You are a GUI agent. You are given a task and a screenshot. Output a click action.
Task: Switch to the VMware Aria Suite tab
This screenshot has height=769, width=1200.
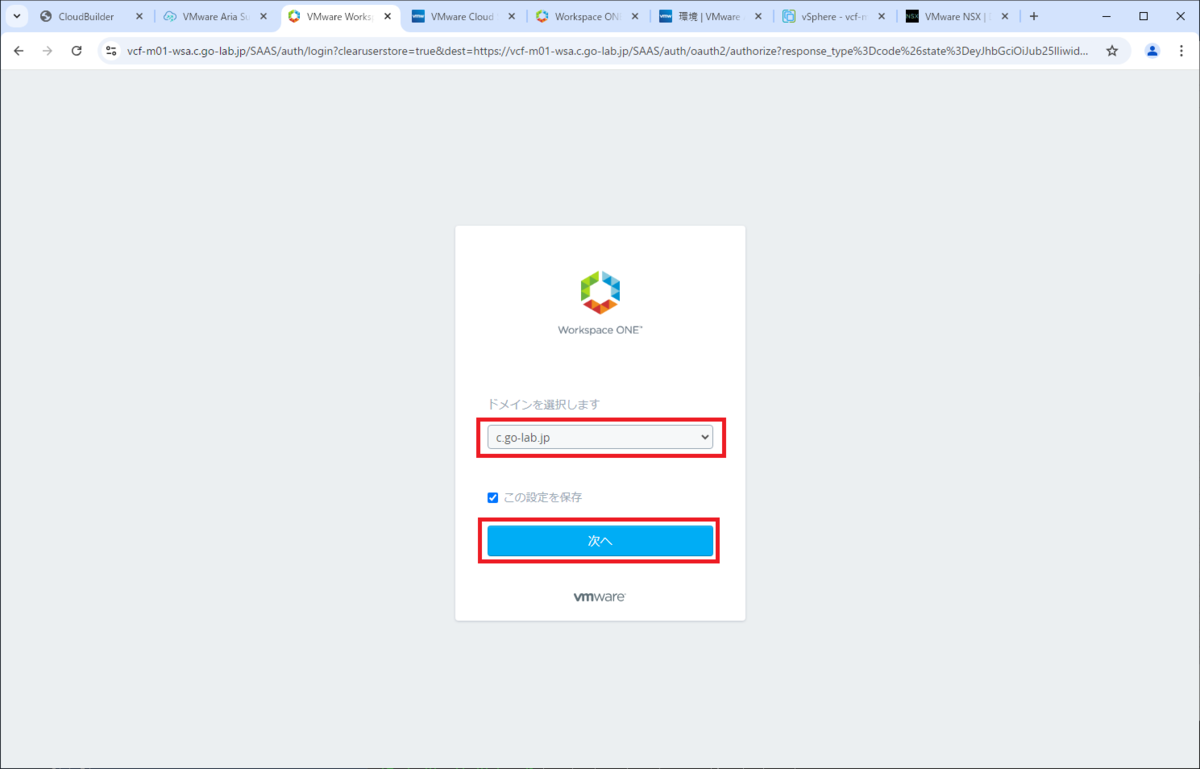216,16
